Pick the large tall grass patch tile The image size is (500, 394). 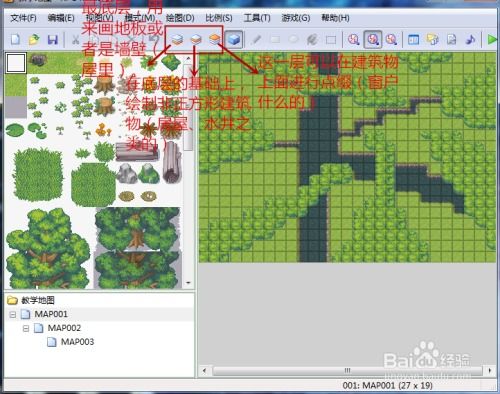(38, 174)
